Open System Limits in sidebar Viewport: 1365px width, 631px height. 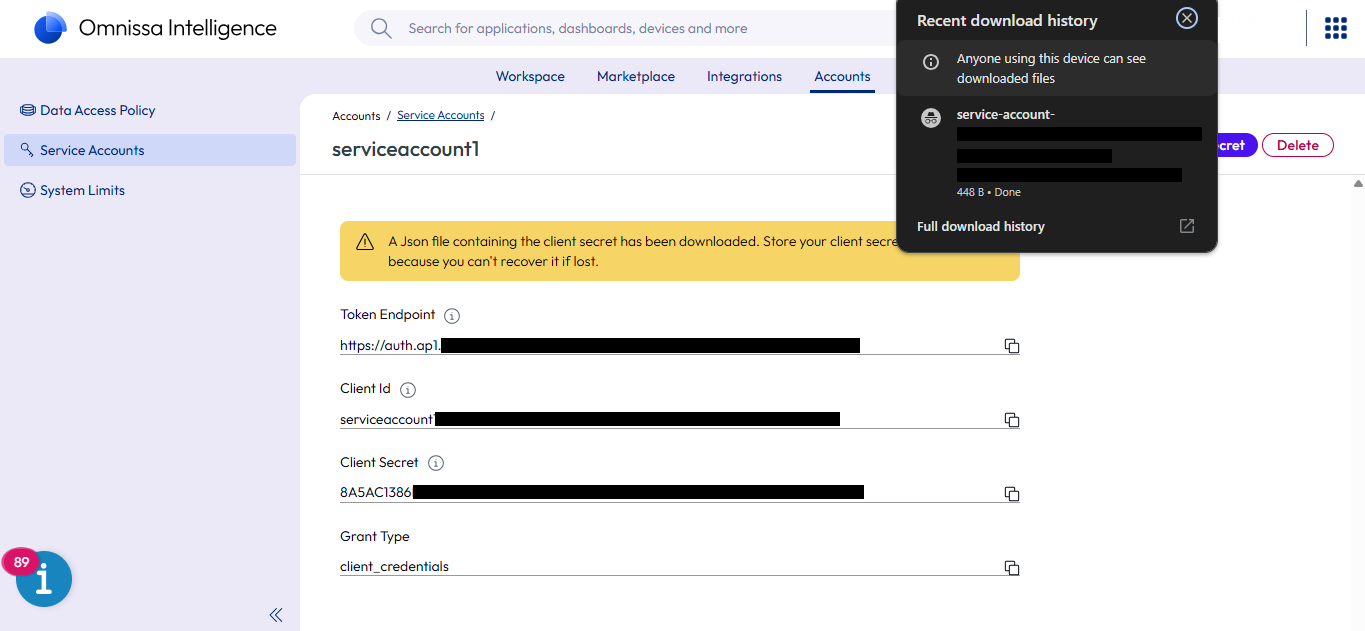click(82, 191)
